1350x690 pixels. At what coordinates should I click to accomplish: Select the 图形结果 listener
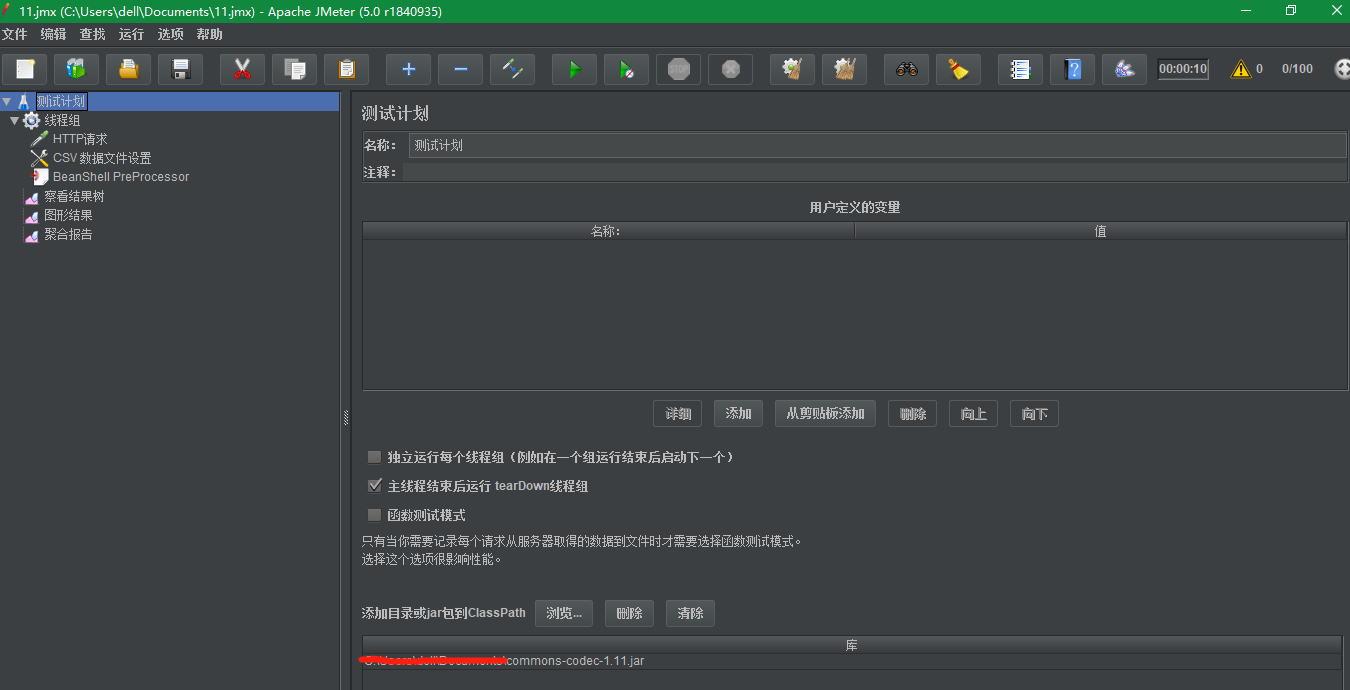[68, 215]
